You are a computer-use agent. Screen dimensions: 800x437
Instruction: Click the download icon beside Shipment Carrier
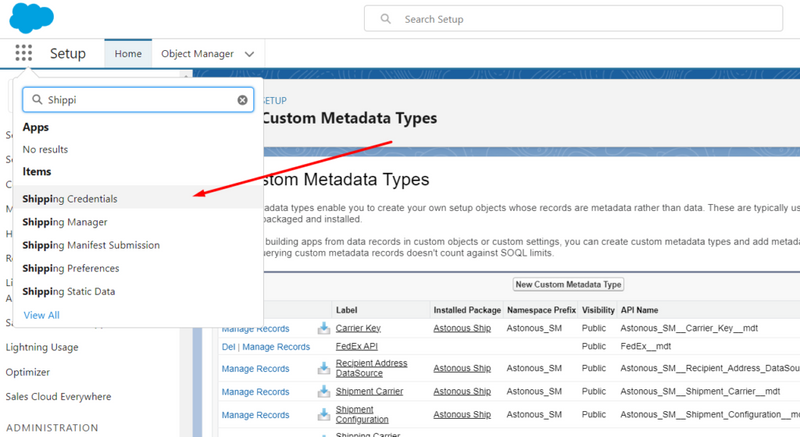(x=323, y=392)
